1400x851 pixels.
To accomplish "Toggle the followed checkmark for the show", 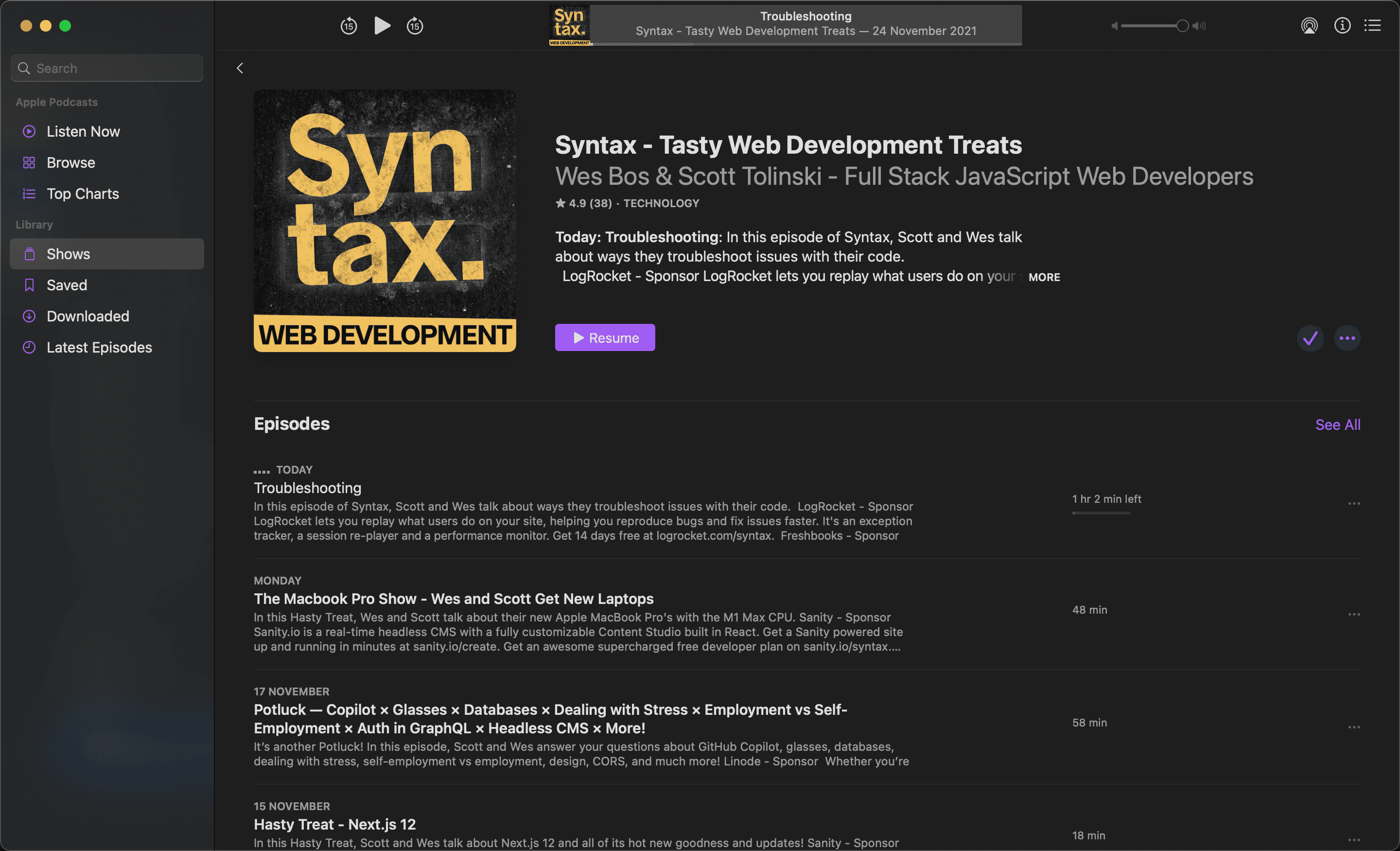I will (x=1310, y=338).
